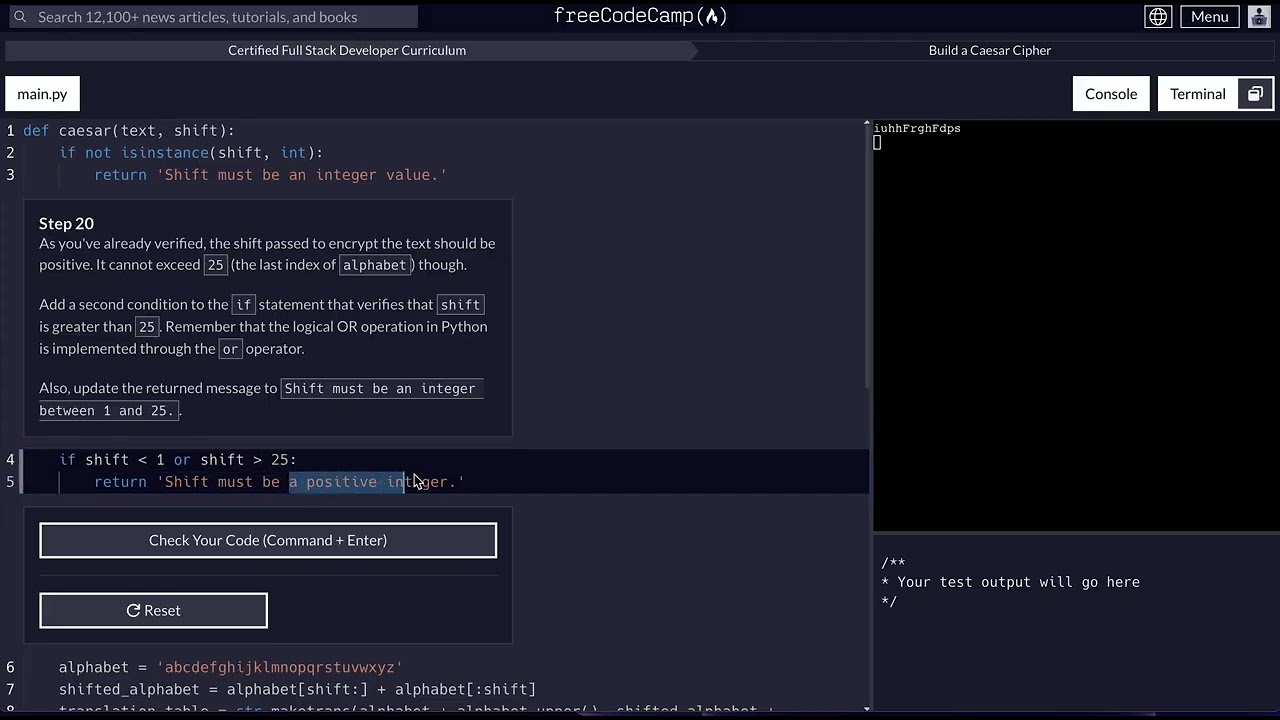Click the iuhhFrghFdps terminal output
This screenshot has width=1280, height=720.
point(917,128)
